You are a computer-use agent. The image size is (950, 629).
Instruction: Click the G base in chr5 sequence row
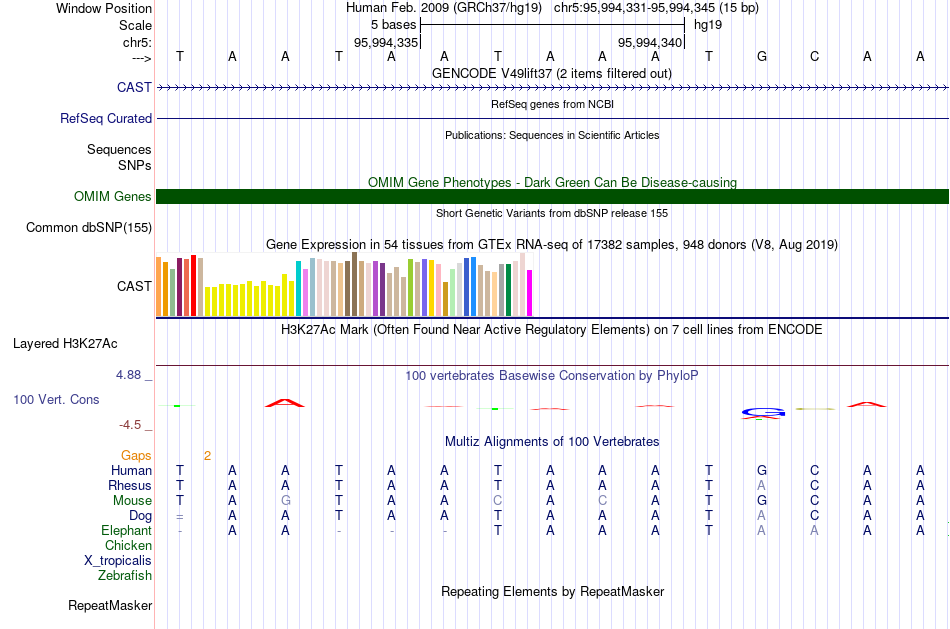coord(762,56)
